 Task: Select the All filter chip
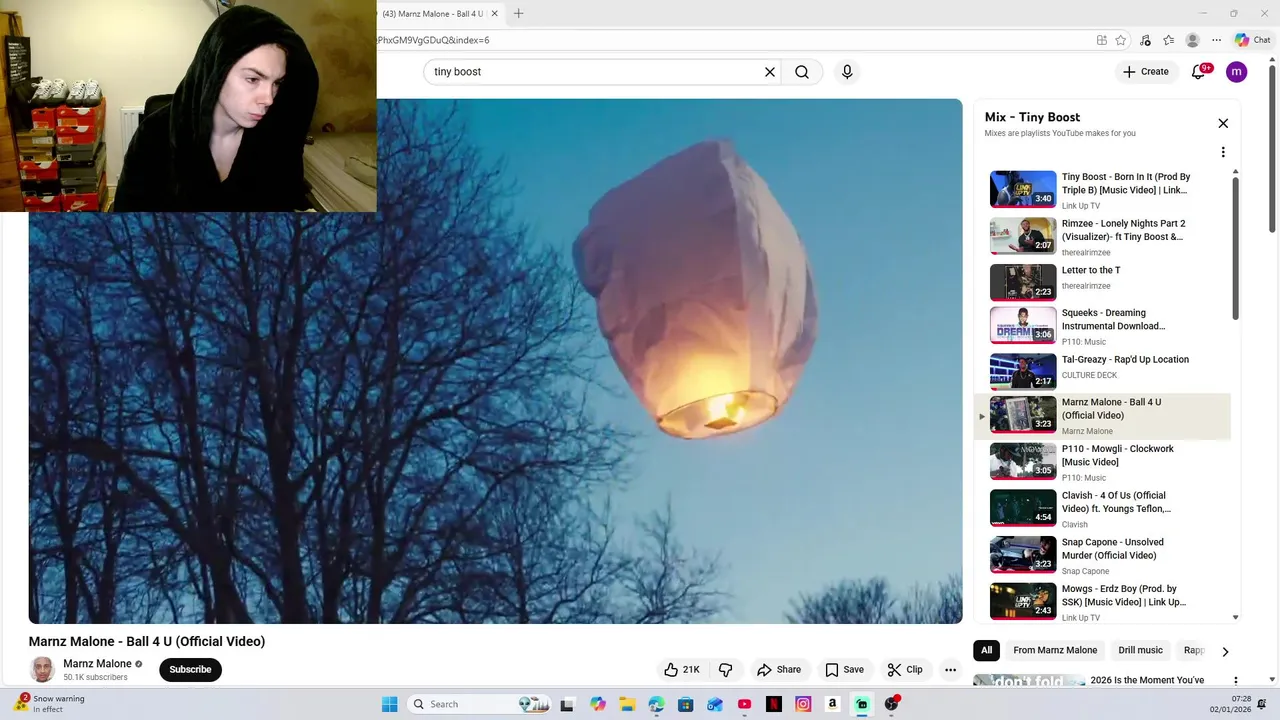(x=986, y=650)
